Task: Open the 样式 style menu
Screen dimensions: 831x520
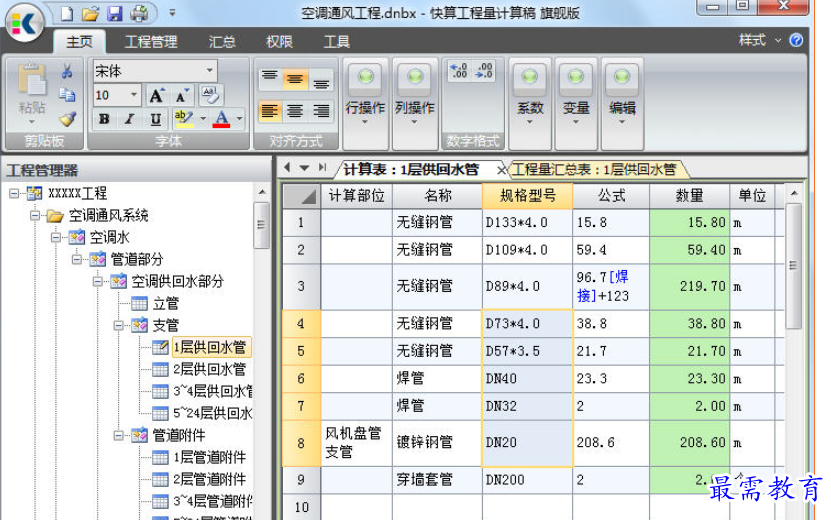Action: click(x=759, y=40)
